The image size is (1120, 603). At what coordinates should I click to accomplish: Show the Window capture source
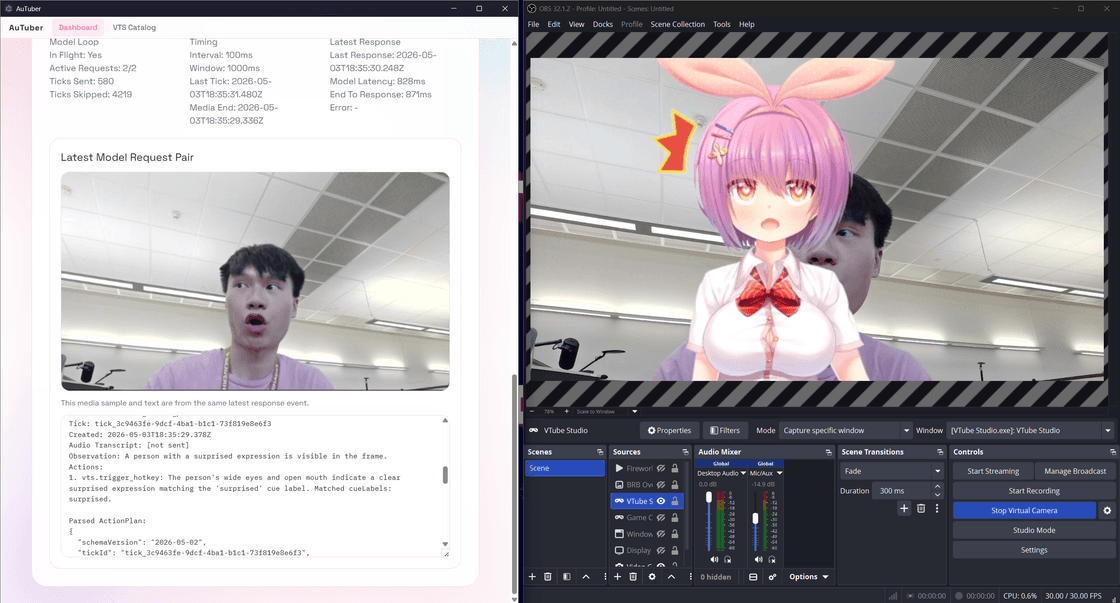[x=661, y=534]
